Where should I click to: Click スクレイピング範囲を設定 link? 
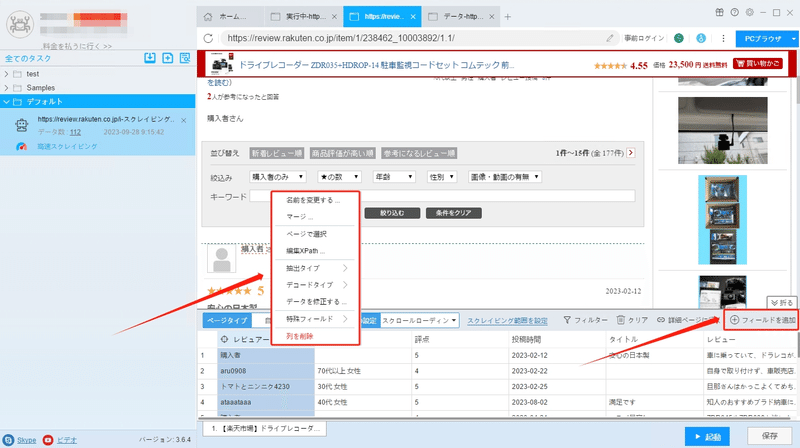(507, 321)
